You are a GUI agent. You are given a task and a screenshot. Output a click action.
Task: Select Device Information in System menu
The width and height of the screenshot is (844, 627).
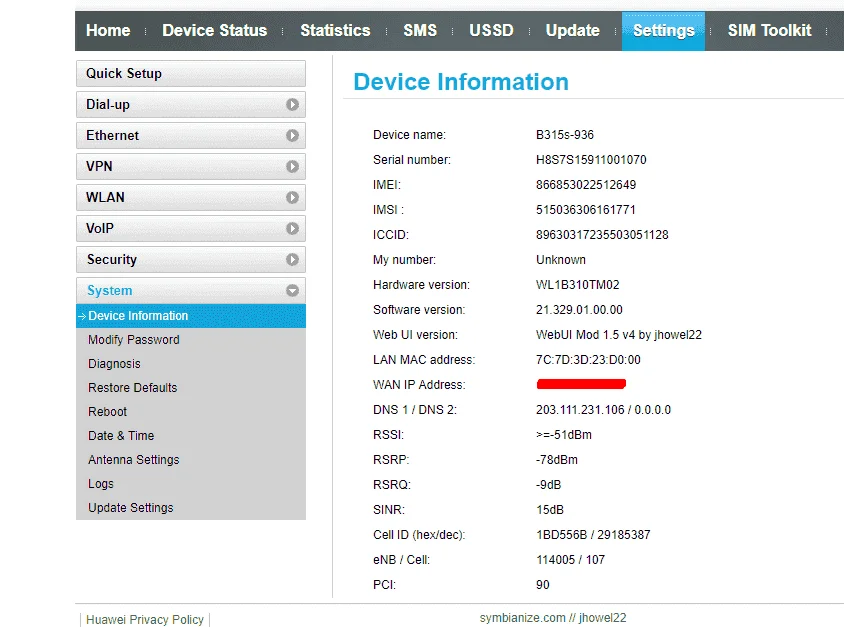[191, 316]
